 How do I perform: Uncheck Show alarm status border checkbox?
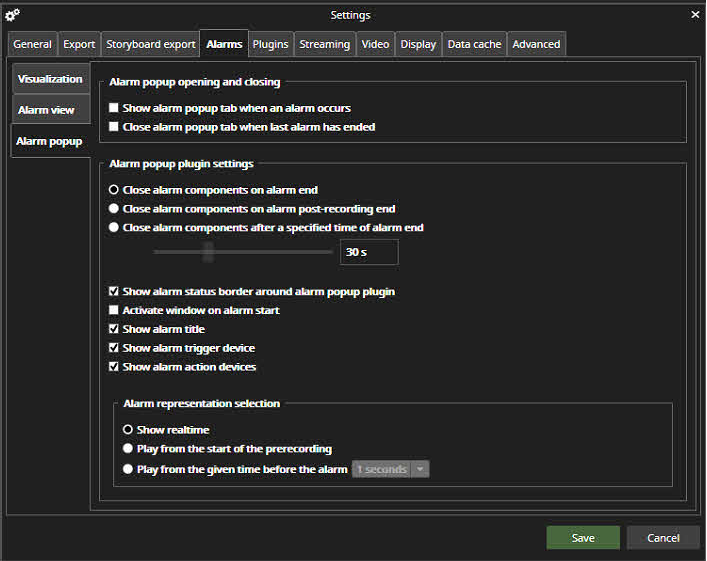(114, 292)
